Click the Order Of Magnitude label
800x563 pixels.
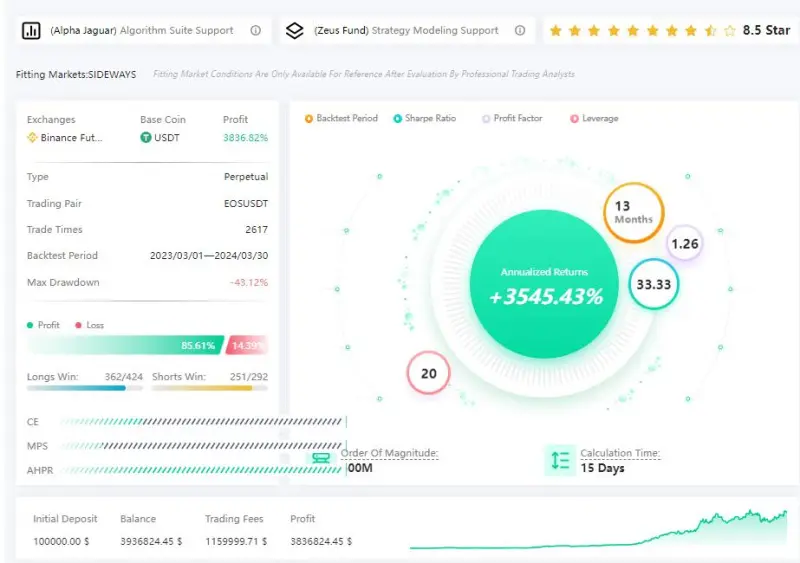[390, 453]
